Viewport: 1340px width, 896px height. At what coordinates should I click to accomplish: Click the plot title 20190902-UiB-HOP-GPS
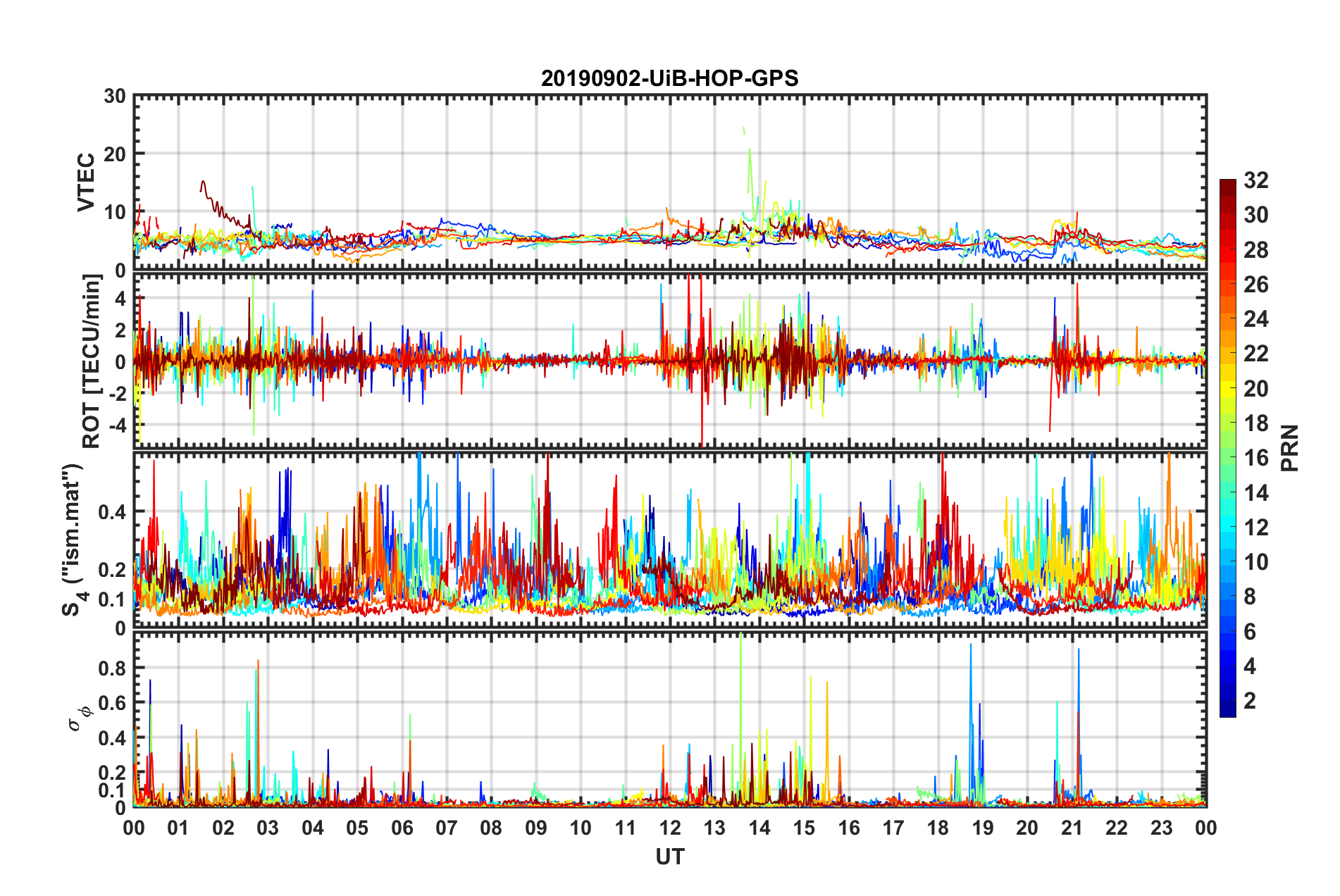(669, 78)
